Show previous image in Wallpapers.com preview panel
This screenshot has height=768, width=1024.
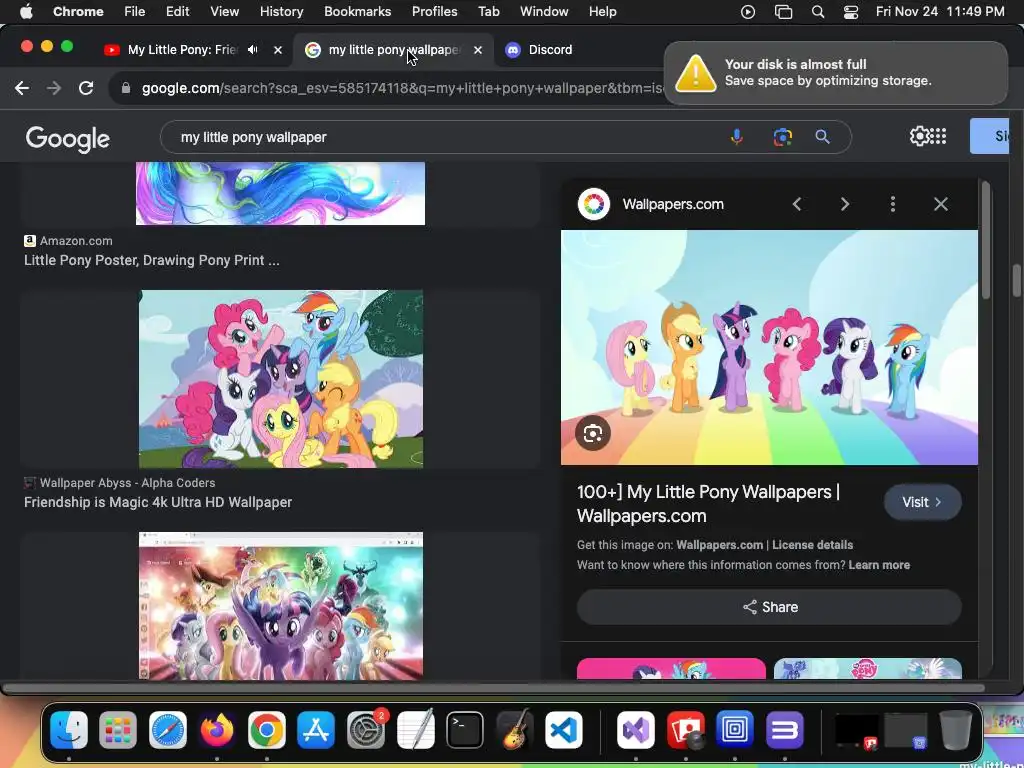(797, 204)
